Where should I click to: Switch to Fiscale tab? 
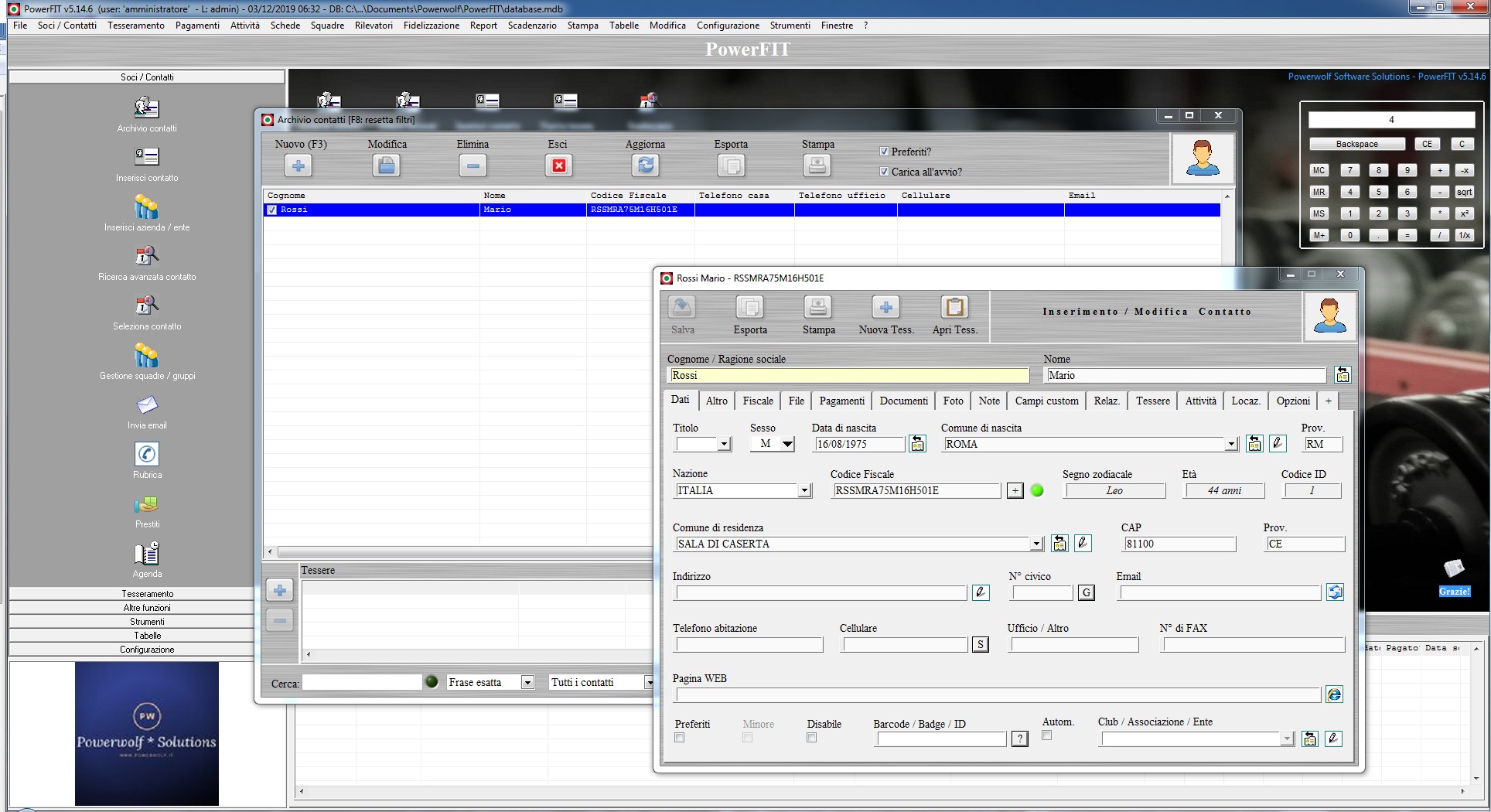click(x=758, y=401)
